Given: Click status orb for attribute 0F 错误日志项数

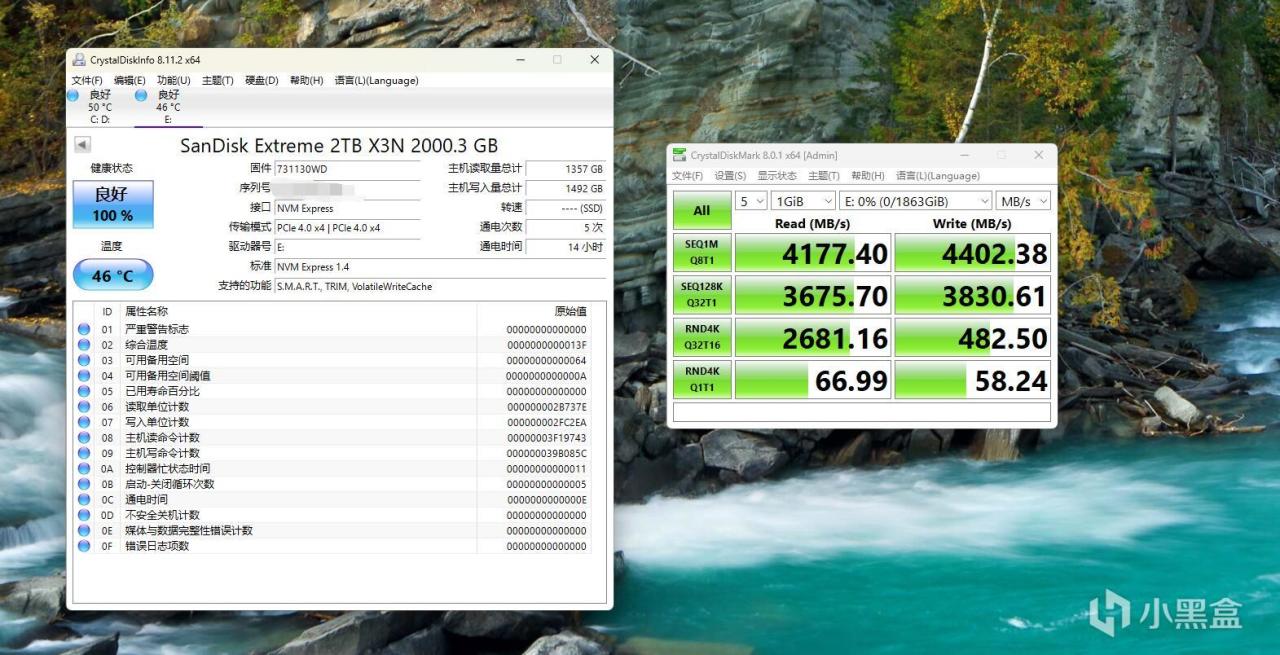Looking at the screenshot, I should pyautogui.click(x=84, y=546).
